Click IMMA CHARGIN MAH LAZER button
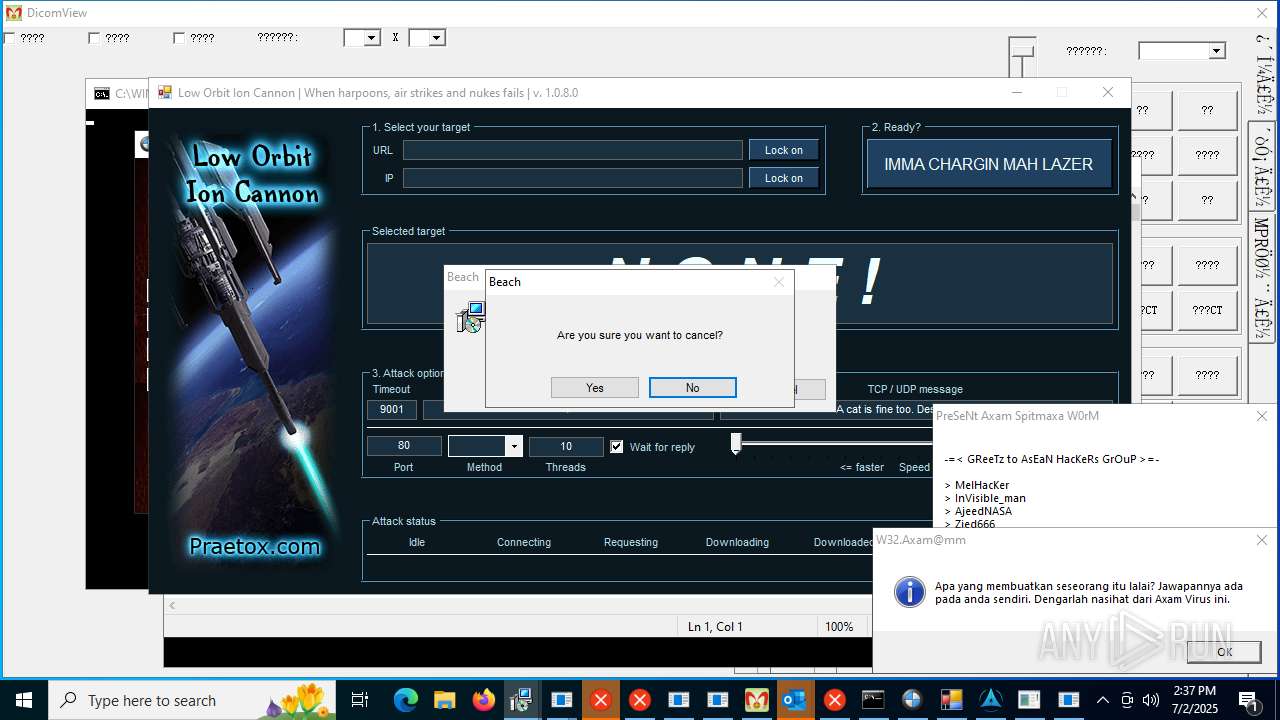The height and width of the screenshot is (720, 1280). click(x=989, y=164)
